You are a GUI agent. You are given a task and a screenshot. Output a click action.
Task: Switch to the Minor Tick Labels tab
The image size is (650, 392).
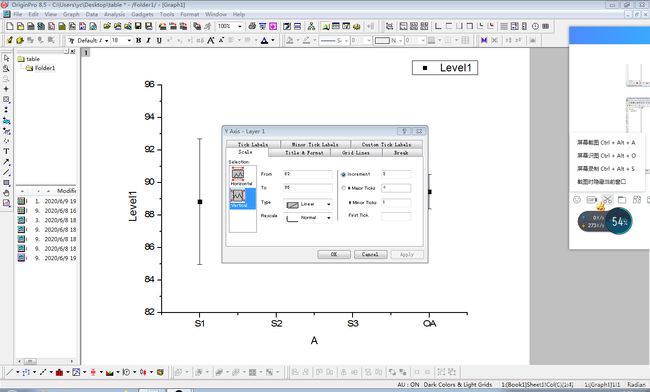coord(315,145)
